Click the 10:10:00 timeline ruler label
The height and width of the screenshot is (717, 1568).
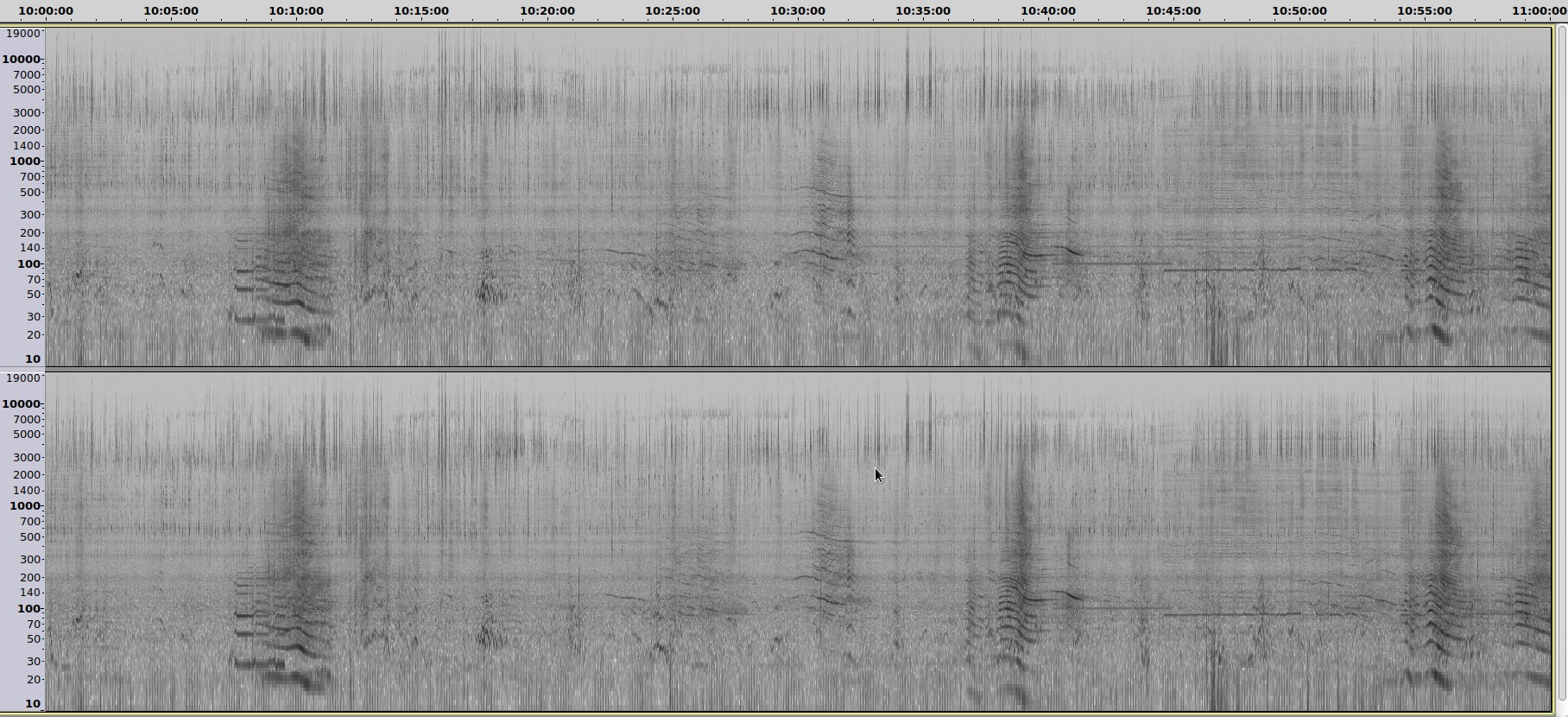pos(296,11)
